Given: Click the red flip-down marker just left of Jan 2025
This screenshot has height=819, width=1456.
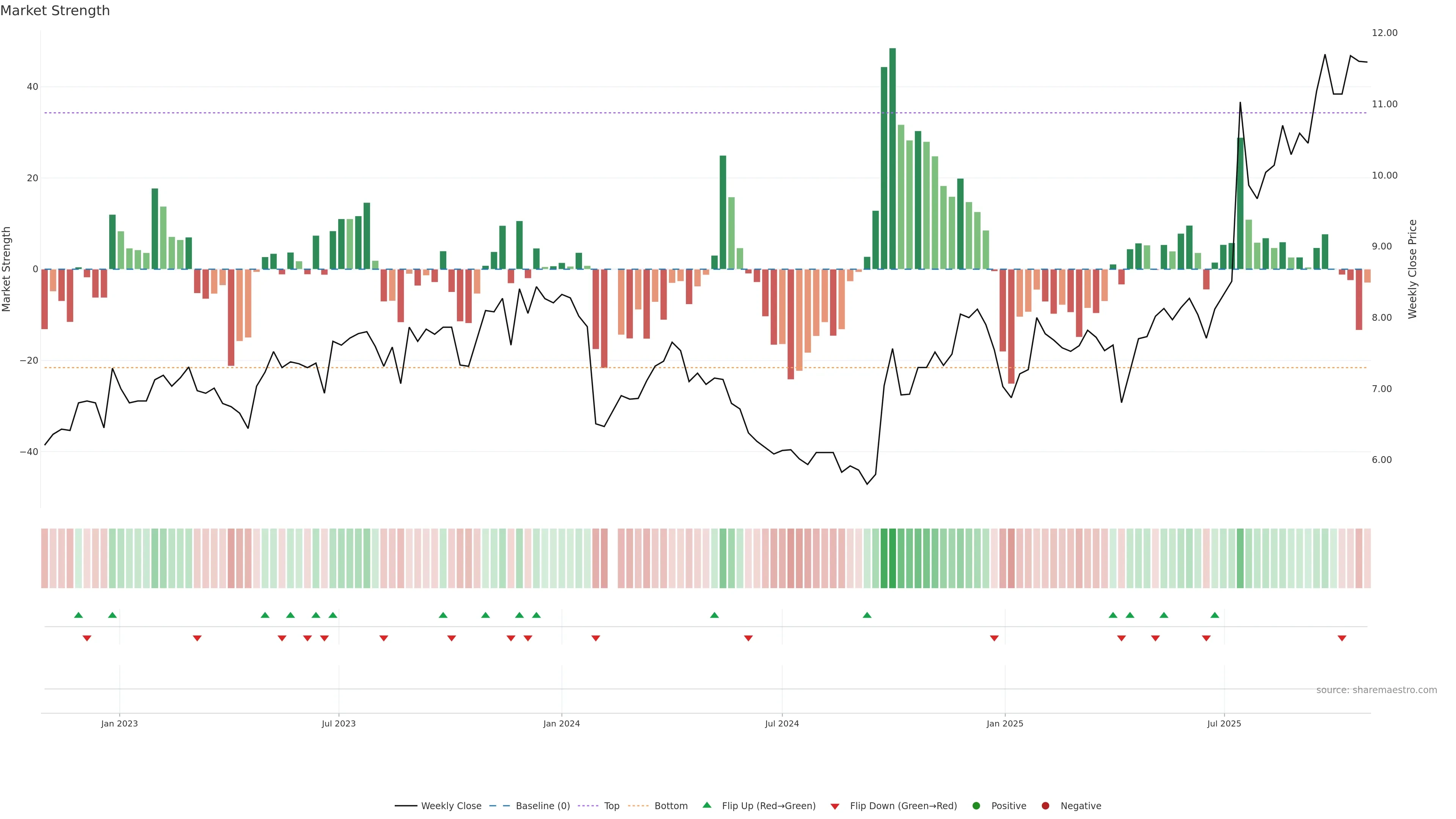Looking at the screenshot, I should (994, 638).
